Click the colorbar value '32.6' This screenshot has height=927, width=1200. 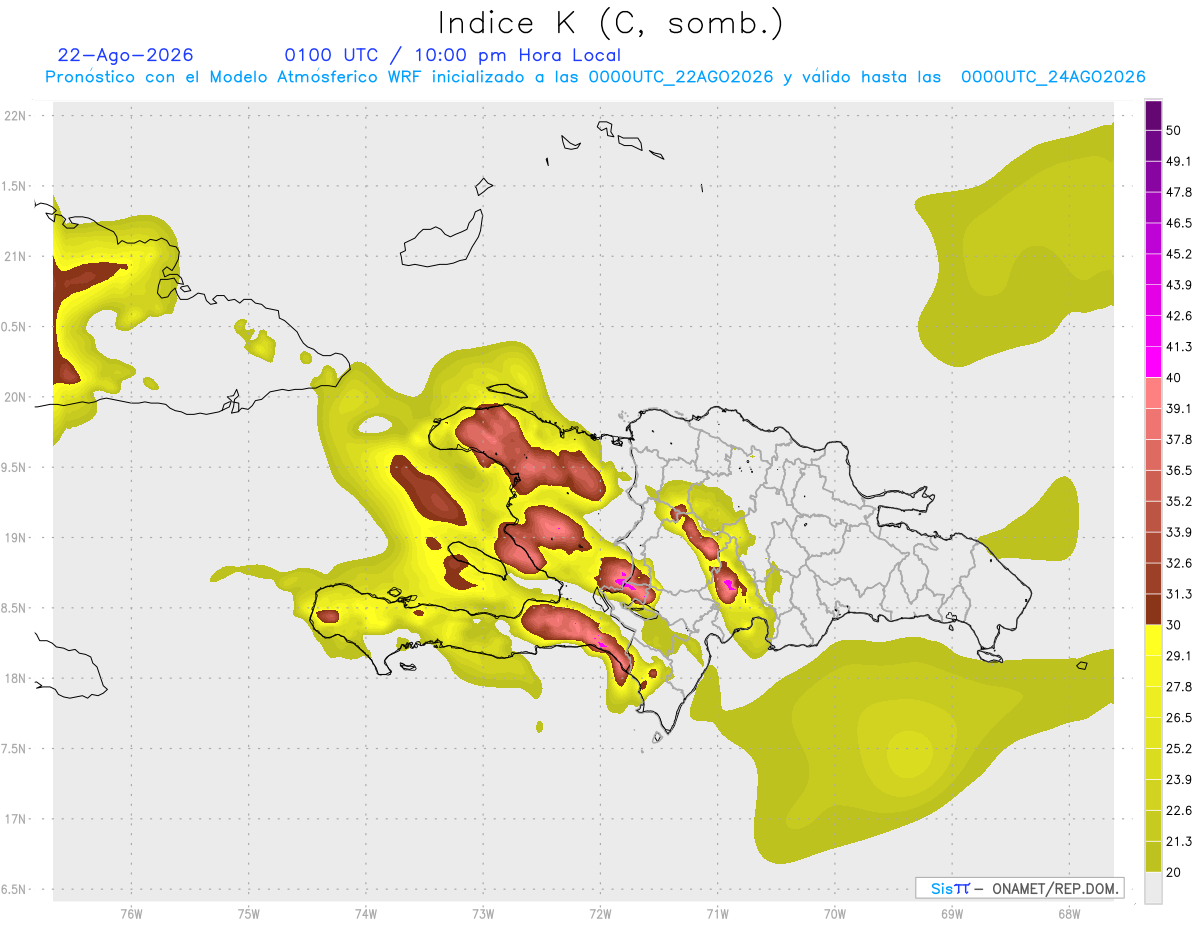coord(1179,563)
